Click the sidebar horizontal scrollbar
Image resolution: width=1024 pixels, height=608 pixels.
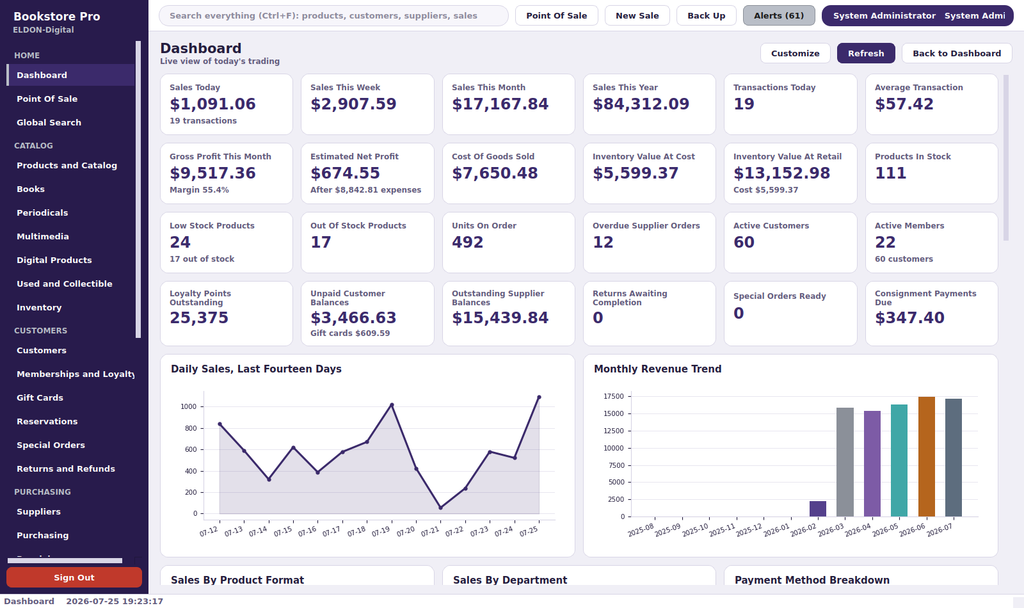(x=65, y=560)
